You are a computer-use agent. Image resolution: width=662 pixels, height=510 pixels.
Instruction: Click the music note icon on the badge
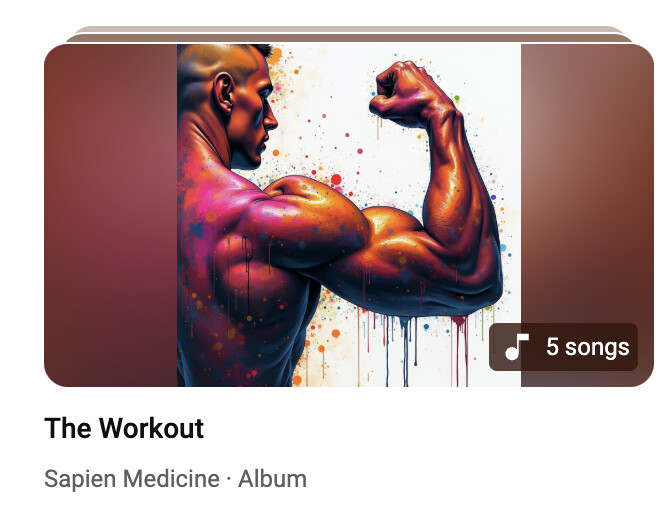point(517,347)
